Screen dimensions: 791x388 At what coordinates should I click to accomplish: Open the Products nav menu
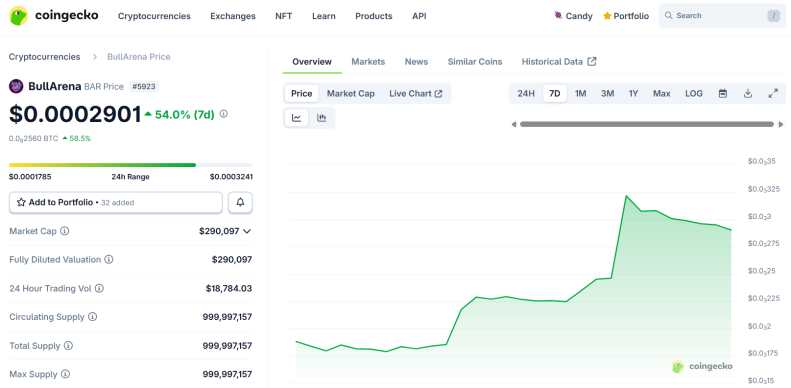374,16
